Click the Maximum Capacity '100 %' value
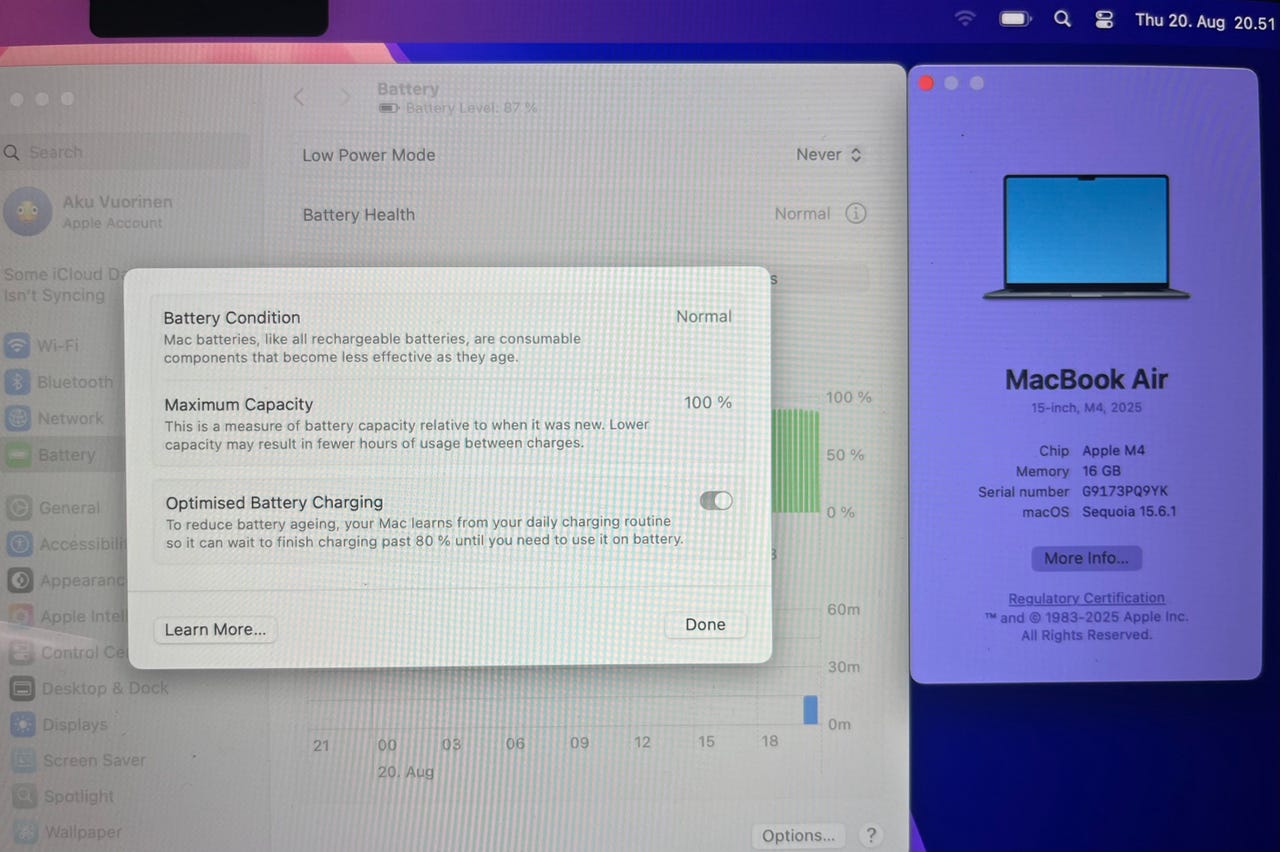Viewport: 1280px width, 852px height. coord(708,402)
